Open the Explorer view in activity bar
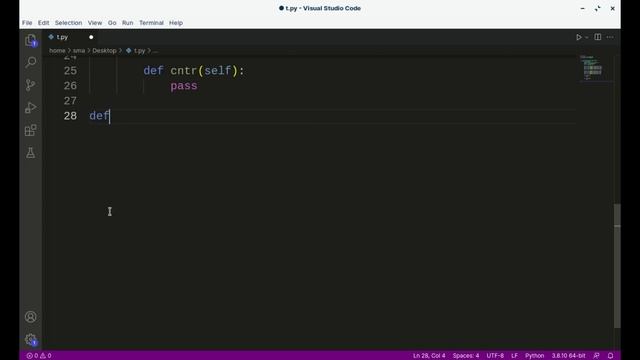640x360 pixels. (x=31, y=40)
